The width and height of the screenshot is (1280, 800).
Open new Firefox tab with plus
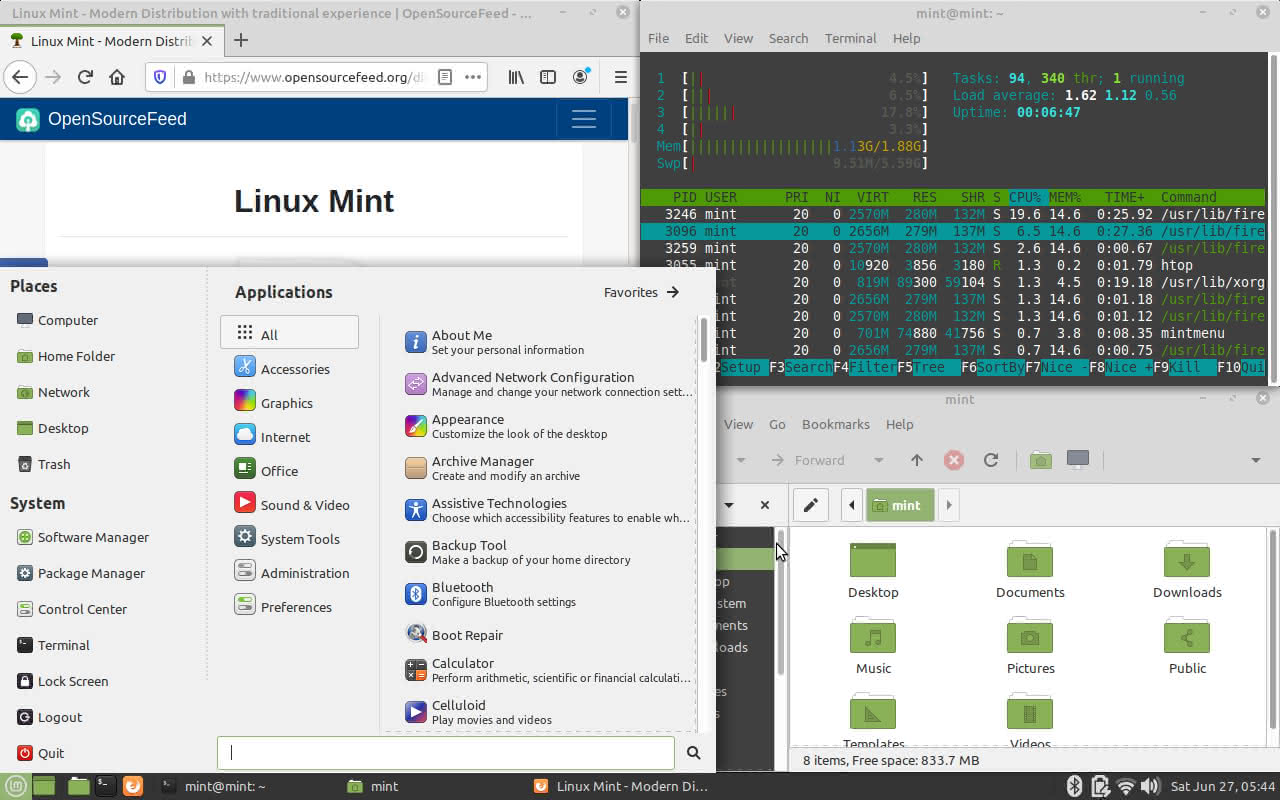[x=241, y=41]
